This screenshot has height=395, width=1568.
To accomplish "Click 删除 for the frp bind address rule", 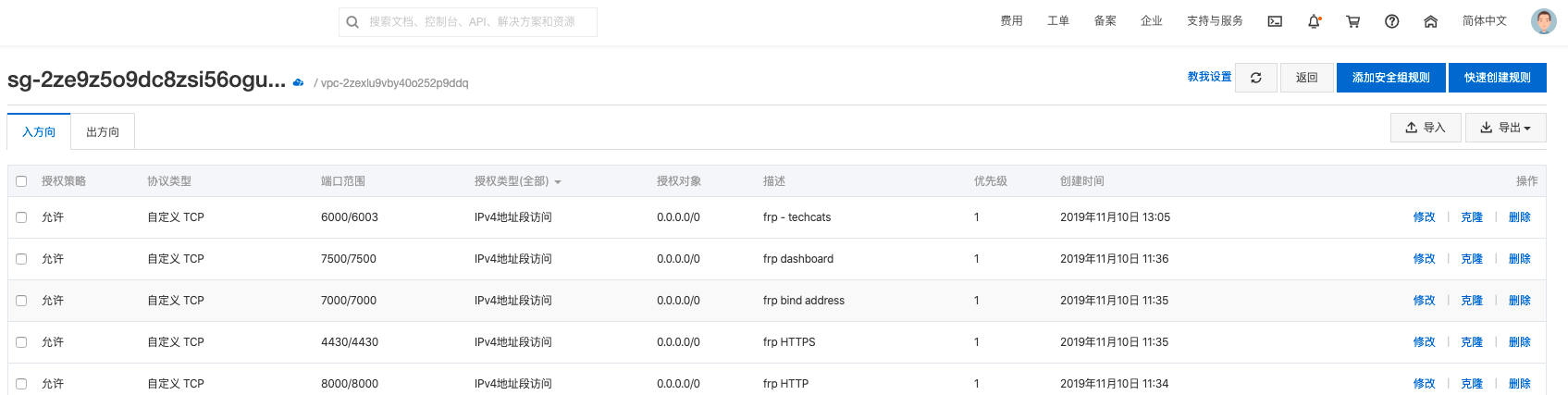I will click(1519, 301).
